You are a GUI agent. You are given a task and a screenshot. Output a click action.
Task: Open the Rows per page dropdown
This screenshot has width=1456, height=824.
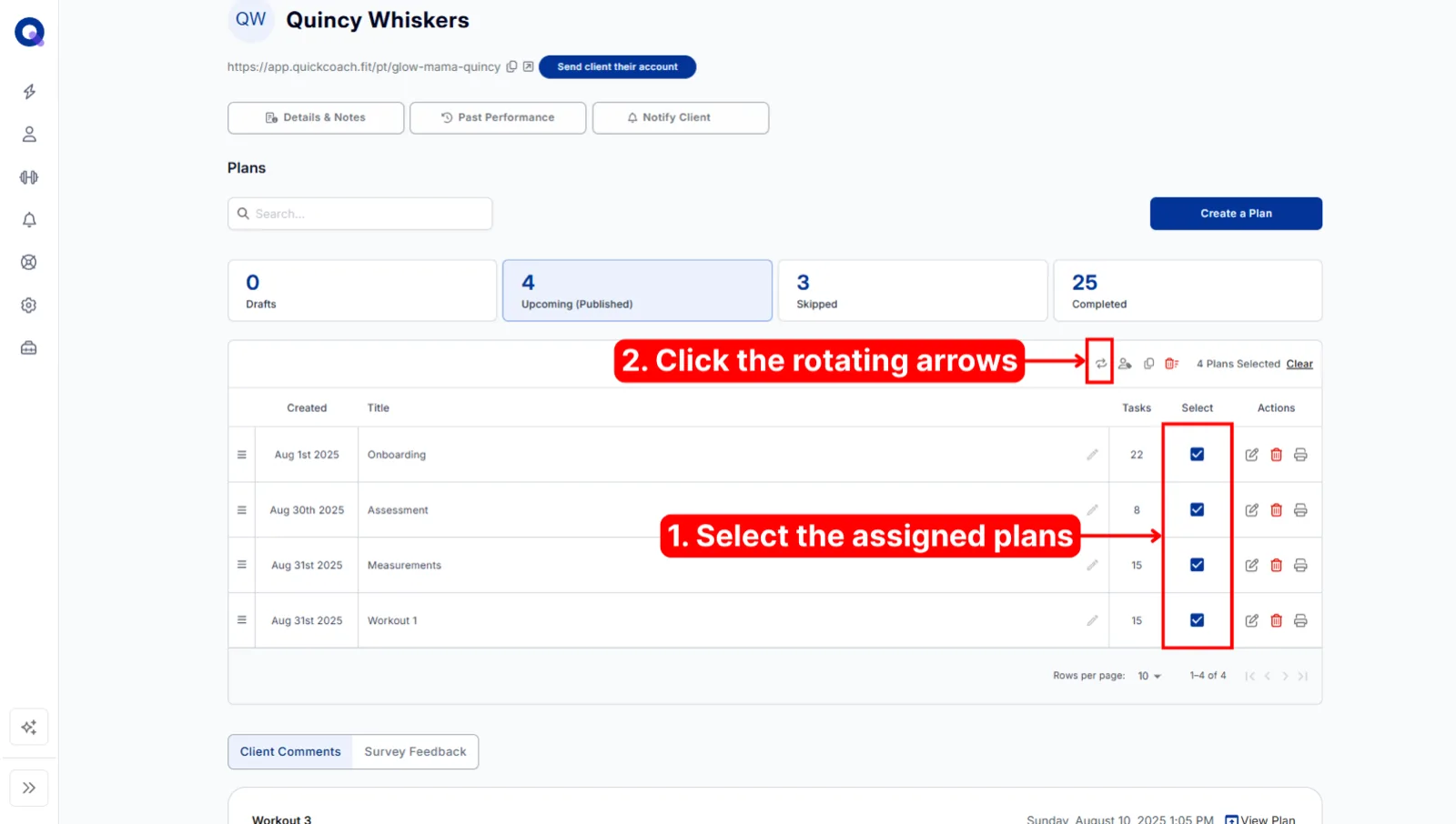[x=1148, y=676]
